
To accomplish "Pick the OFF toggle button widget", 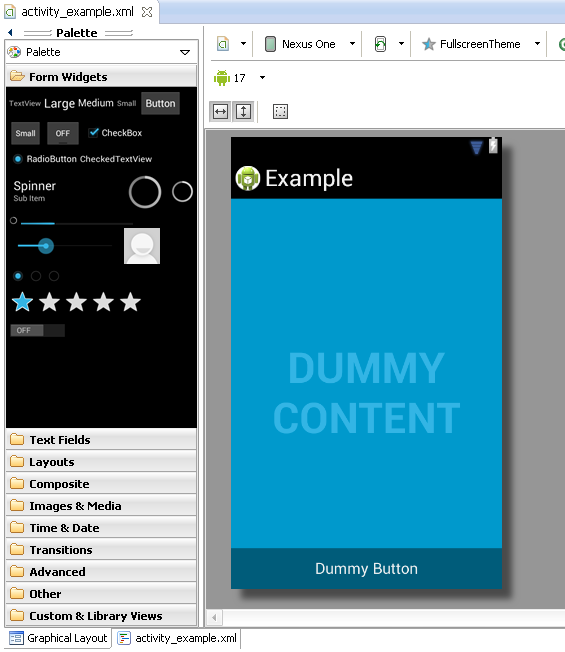I will (63, 133).
